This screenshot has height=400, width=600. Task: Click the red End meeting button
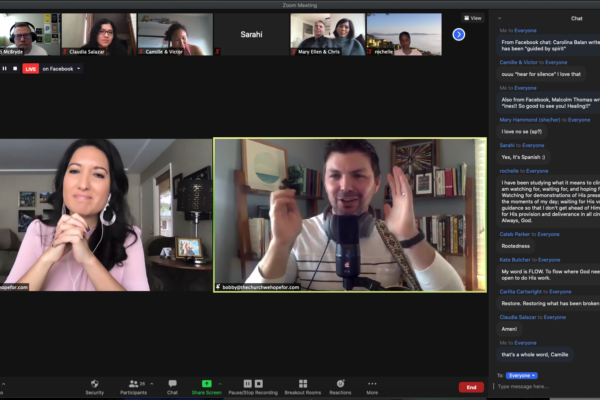(471, 387)
